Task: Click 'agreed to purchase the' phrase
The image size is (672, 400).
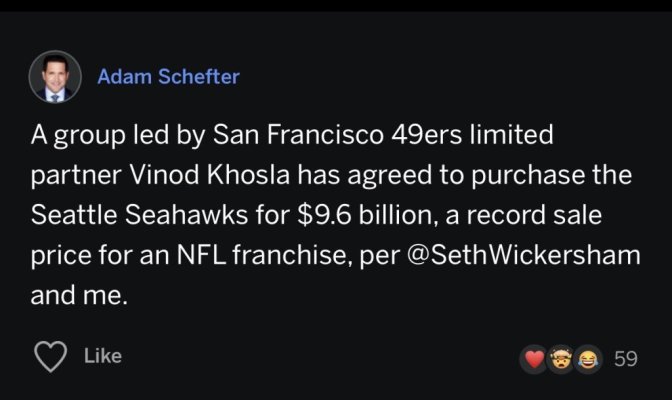Action: click(x=489, y=175)
